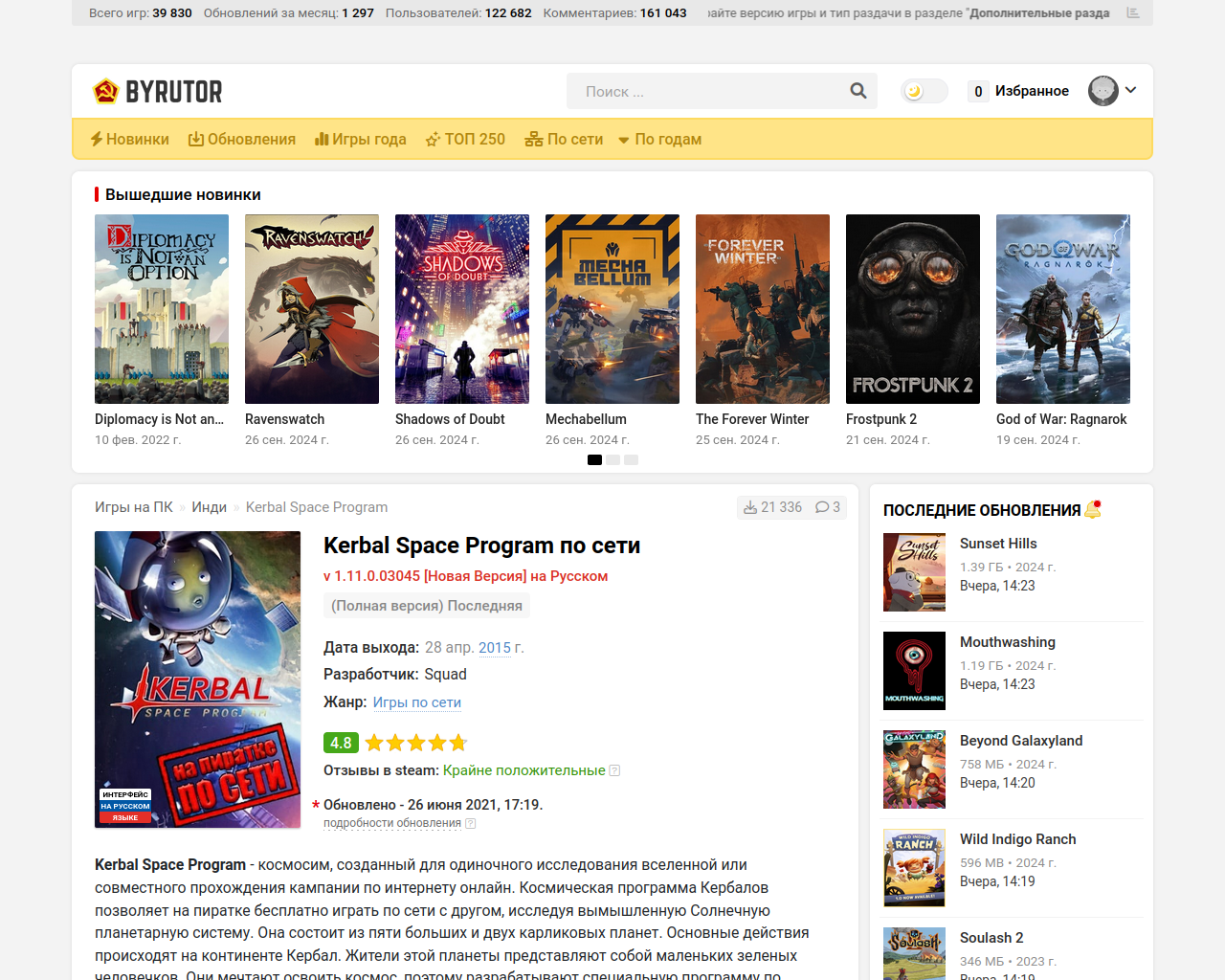The image size is (1225, 980).
Task: Click the search magnifier icon
Action: coord(858,91)
